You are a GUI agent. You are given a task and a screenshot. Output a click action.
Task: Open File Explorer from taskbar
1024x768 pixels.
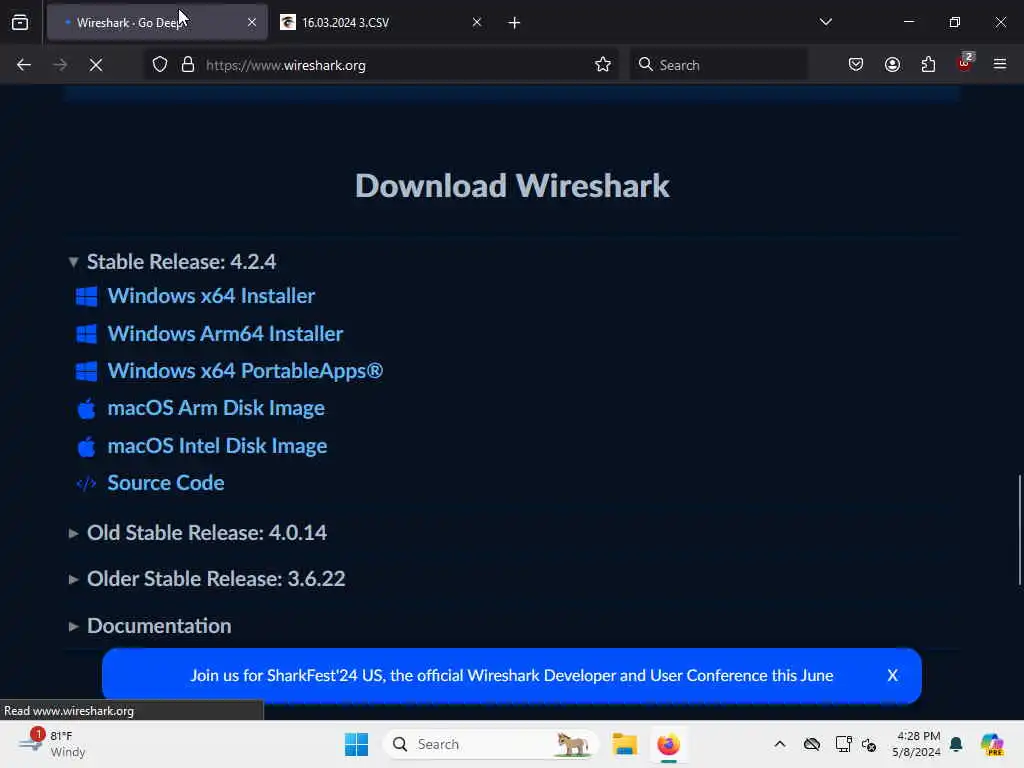click(624, 744)
